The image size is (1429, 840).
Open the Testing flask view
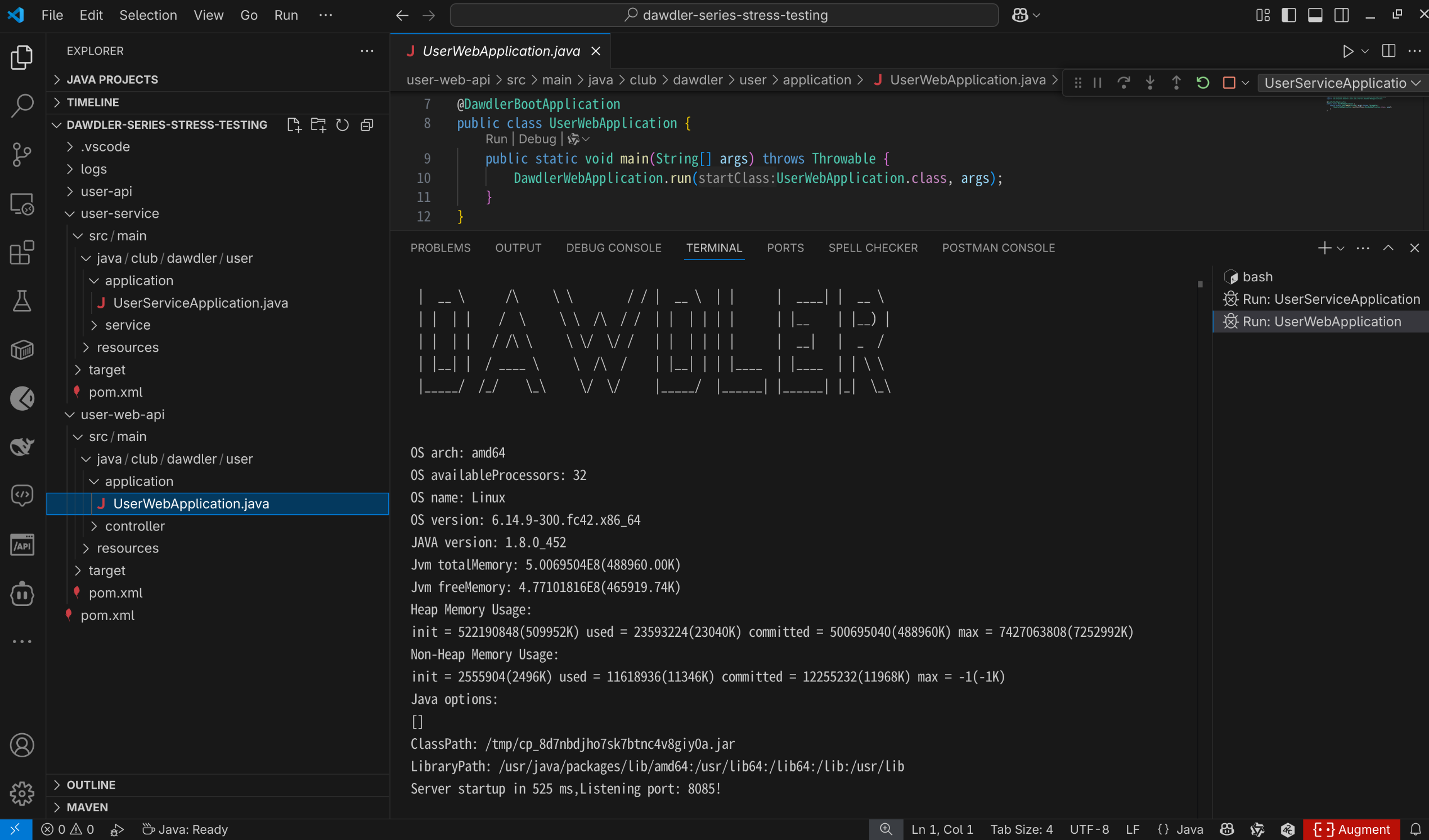(x=21, y=301)
